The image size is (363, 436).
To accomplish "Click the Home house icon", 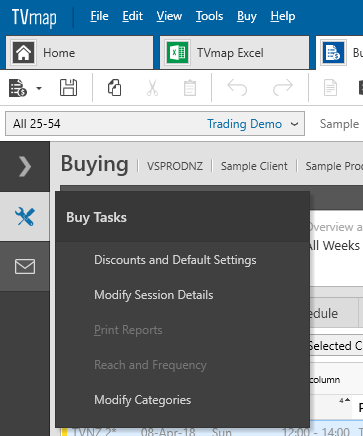I will click(23, 53).
